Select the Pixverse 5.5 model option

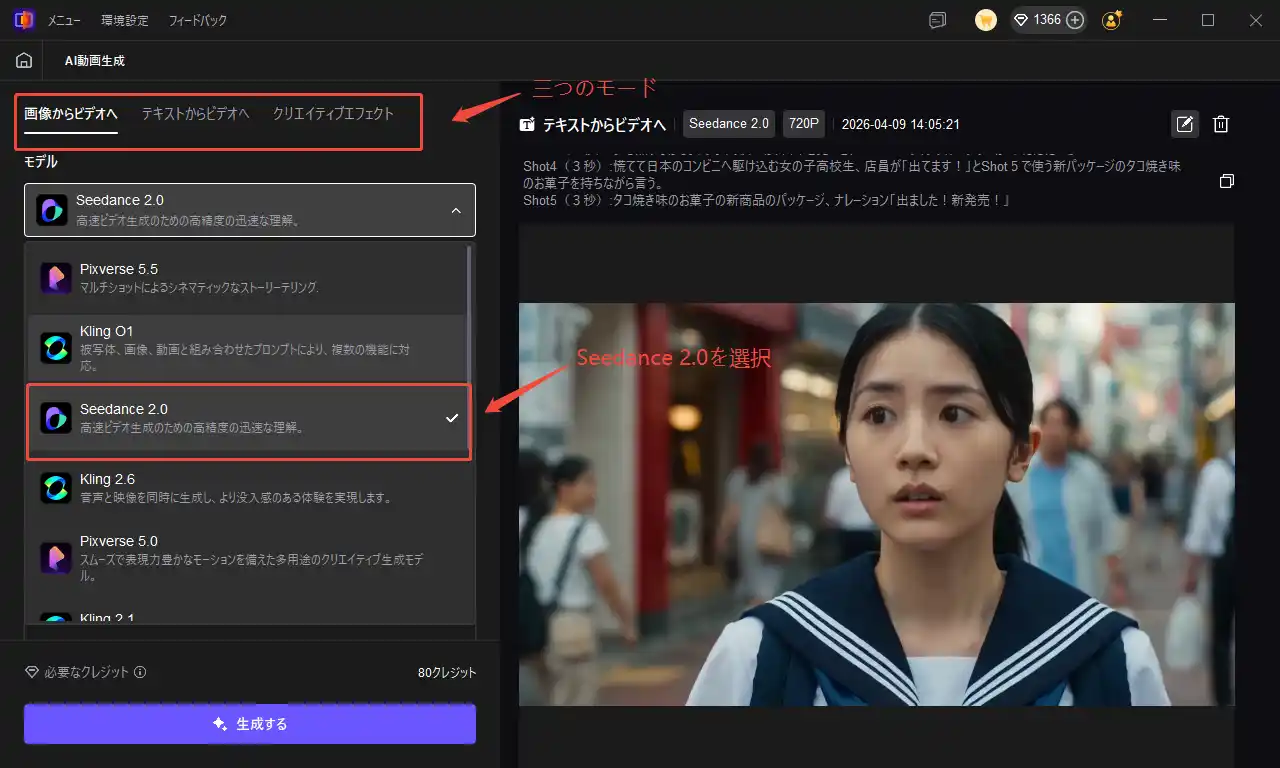click(x=247, y=278)
